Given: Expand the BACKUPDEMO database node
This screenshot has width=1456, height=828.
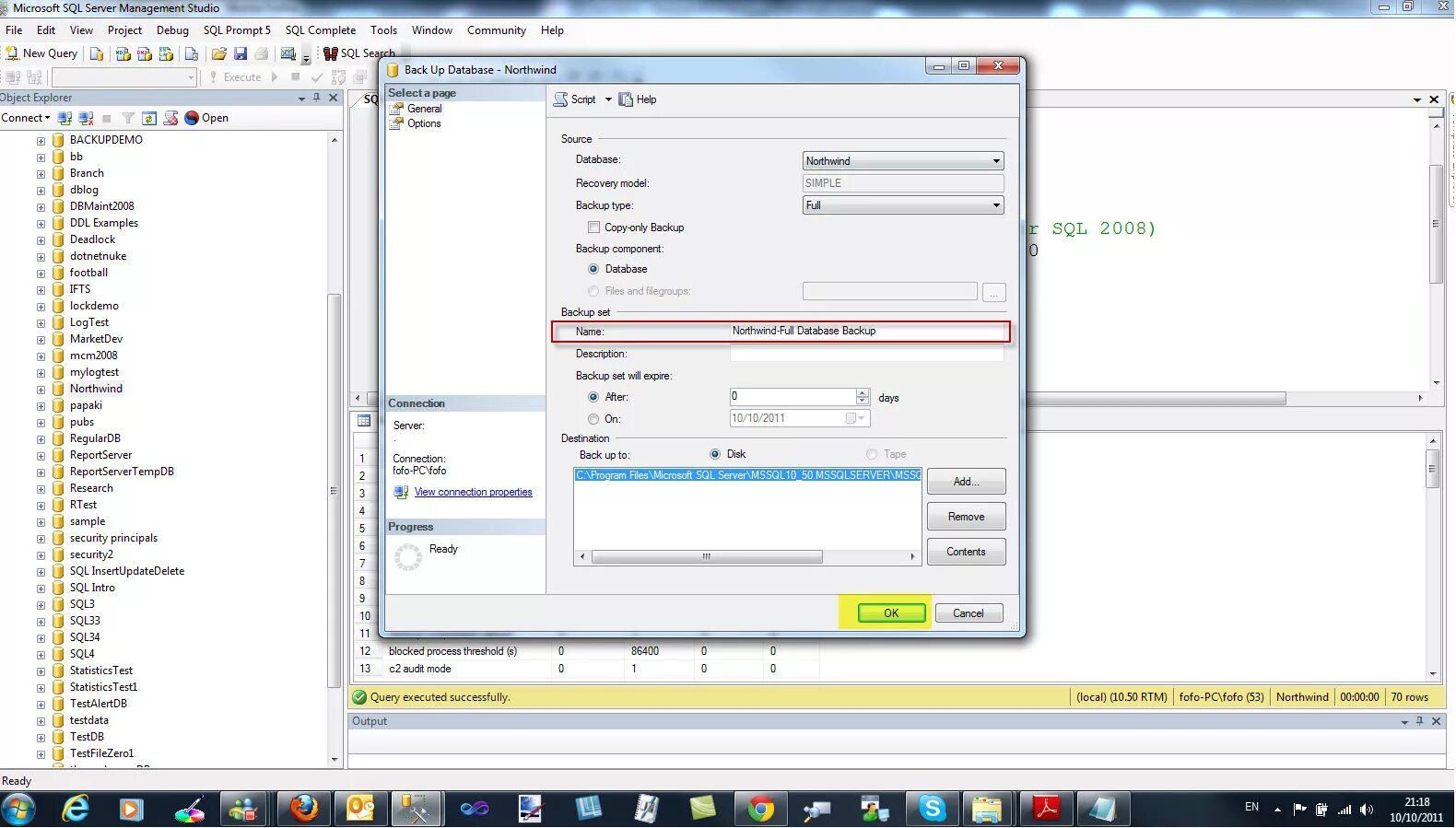Looking at the screenshot, I should pyautogui.click(x=41, y=141).
